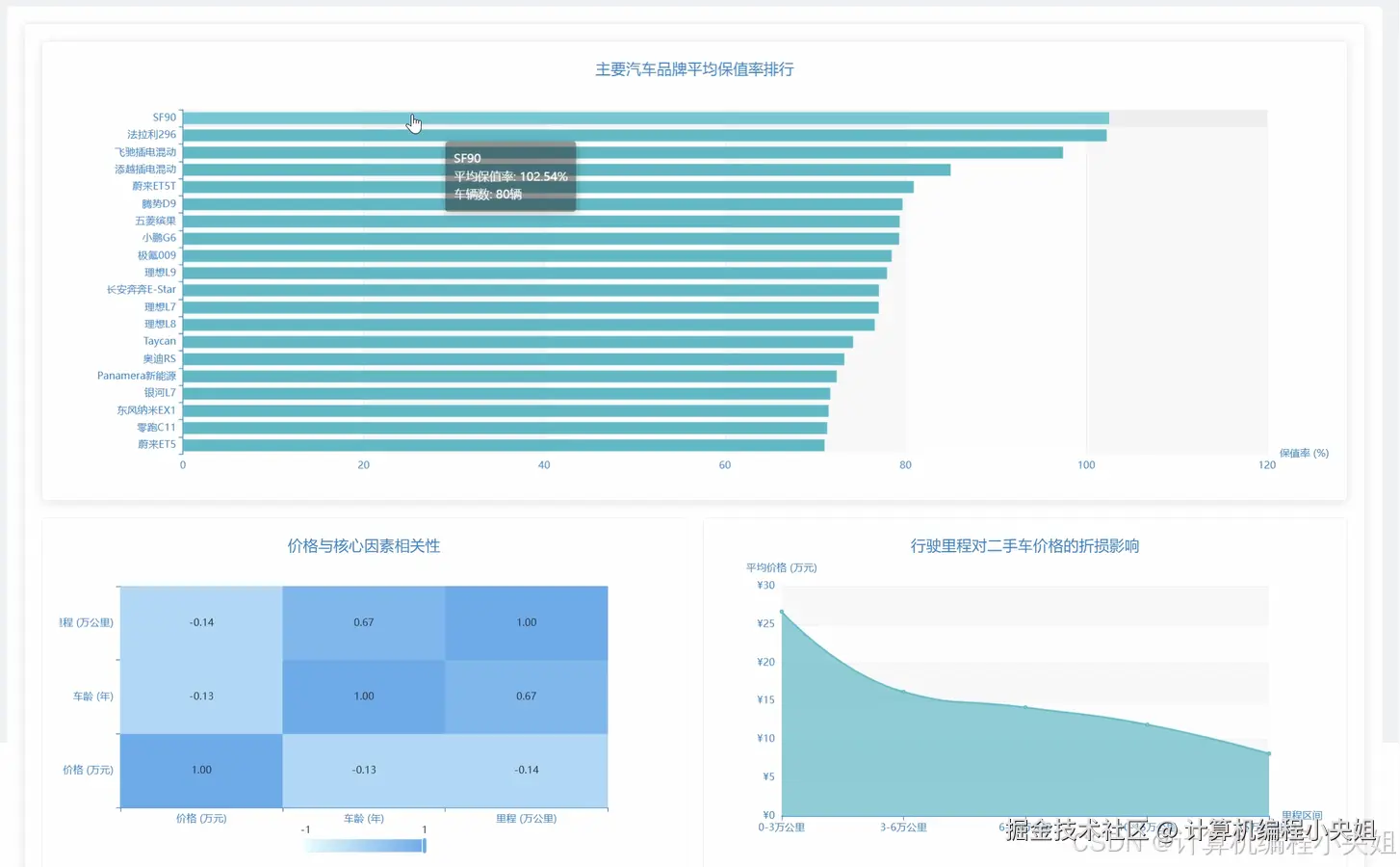Click the -1 end of the heatmap color scale
1400x867 pixels.
click(x=305, y=829)
